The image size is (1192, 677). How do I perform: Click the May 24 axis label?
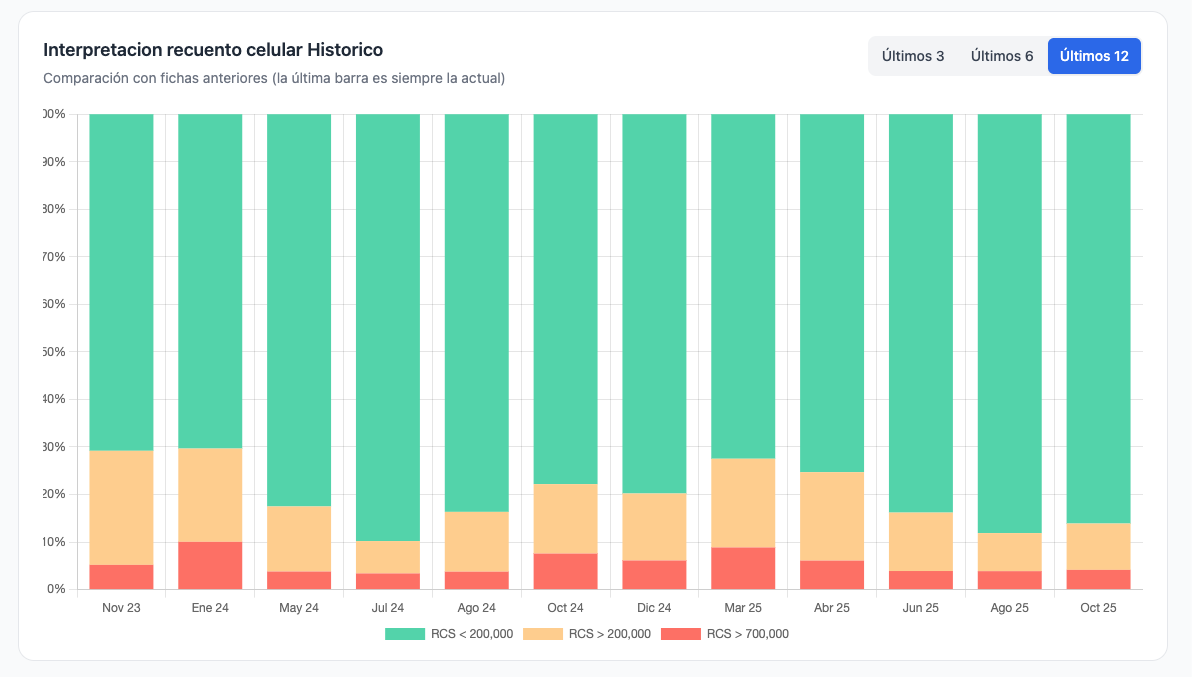click(299, 608)
